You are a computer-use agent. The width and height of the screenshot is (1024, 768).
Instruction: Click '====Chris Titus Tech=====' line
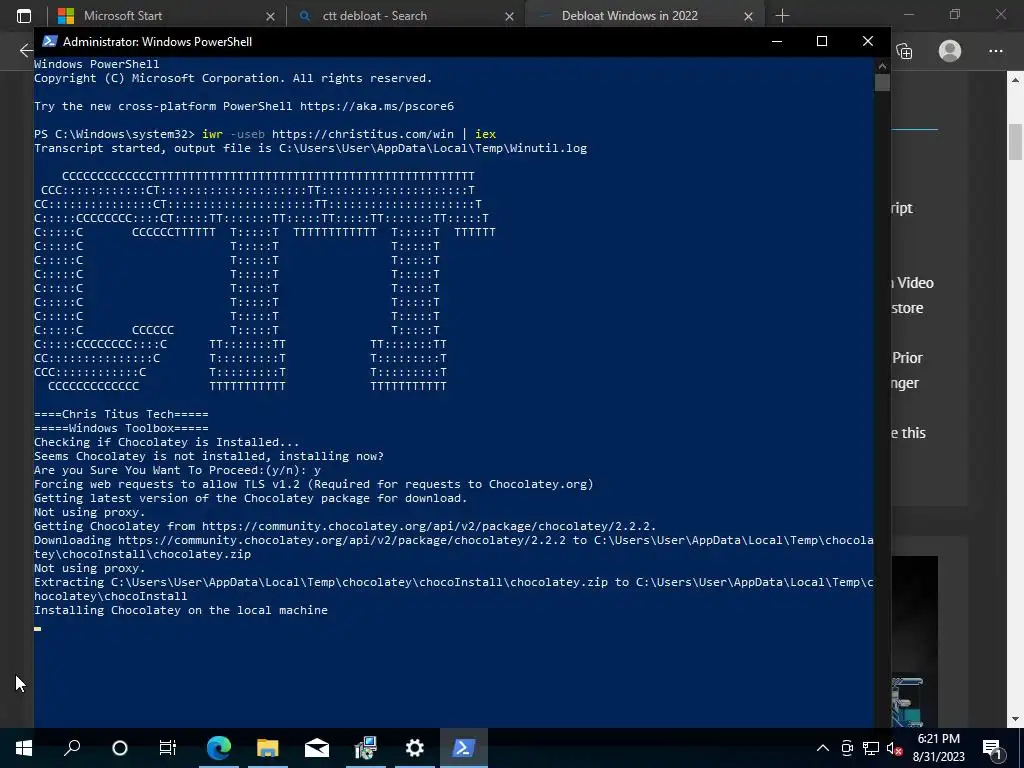121,414
